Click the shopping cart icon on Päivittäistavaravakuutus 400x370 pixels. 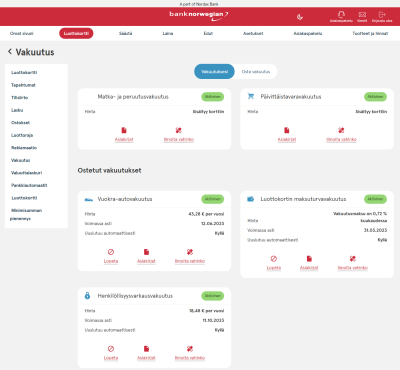pos(251,96)
